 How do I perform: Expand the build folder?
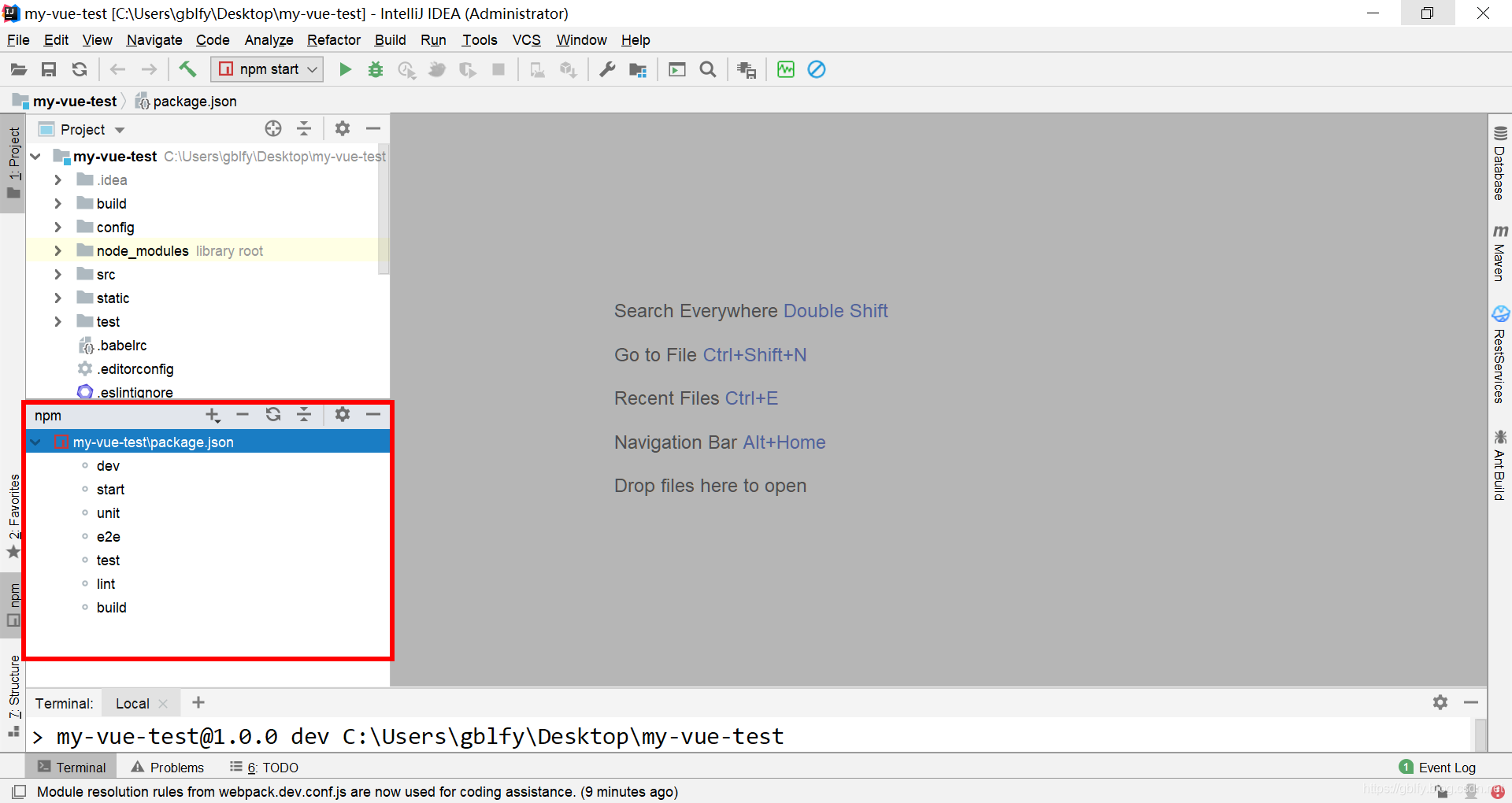(57, 204)
